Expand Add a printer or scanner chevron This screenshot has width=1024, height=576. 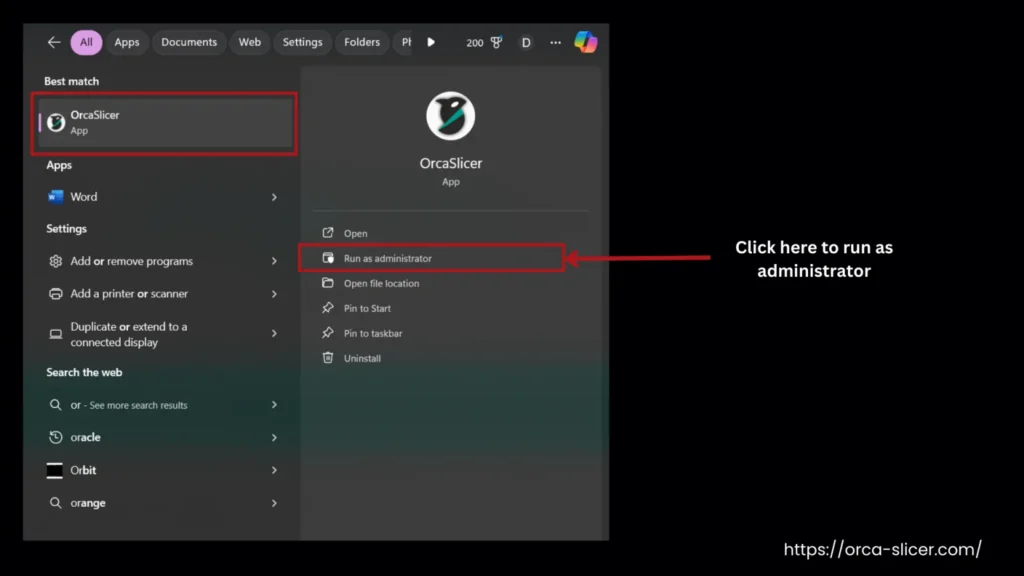274,294
